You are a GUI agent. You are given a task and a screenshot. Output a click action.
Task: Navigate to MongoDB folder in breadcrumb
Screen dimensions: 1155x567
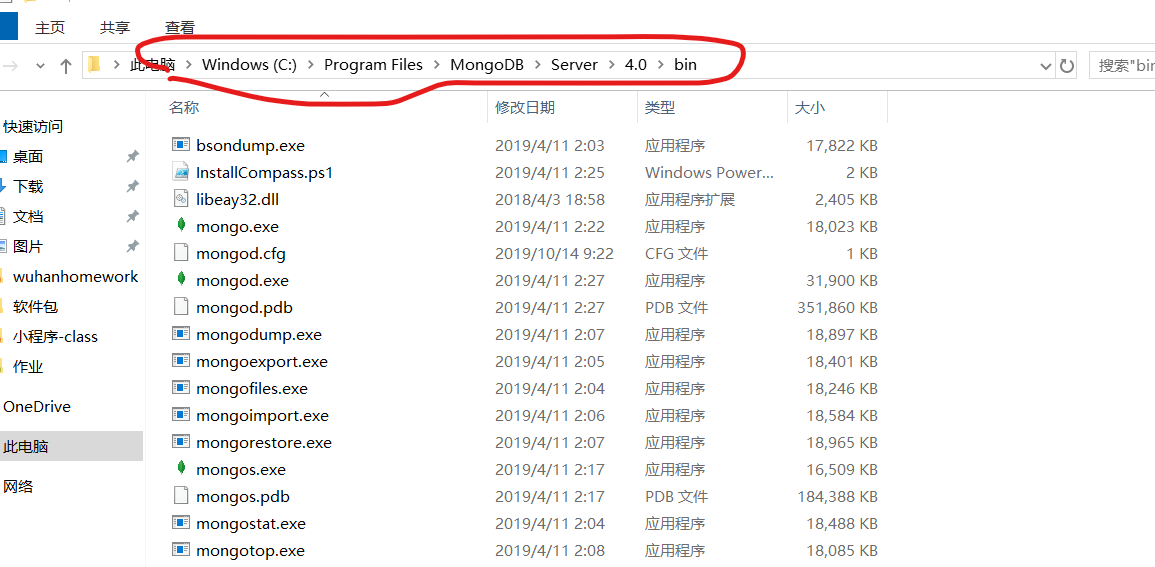click(487, 65)
